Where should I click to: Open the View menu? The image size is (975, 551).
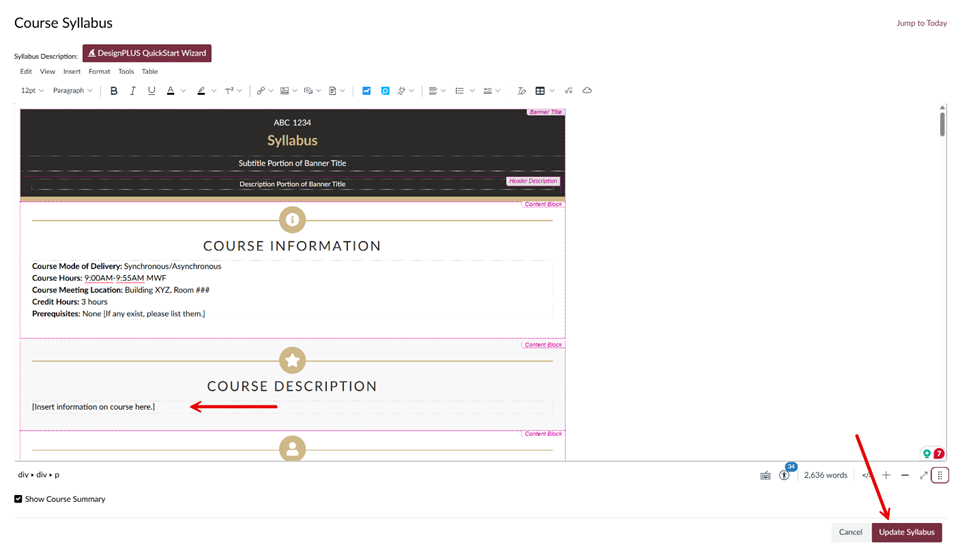coord(47,72)
